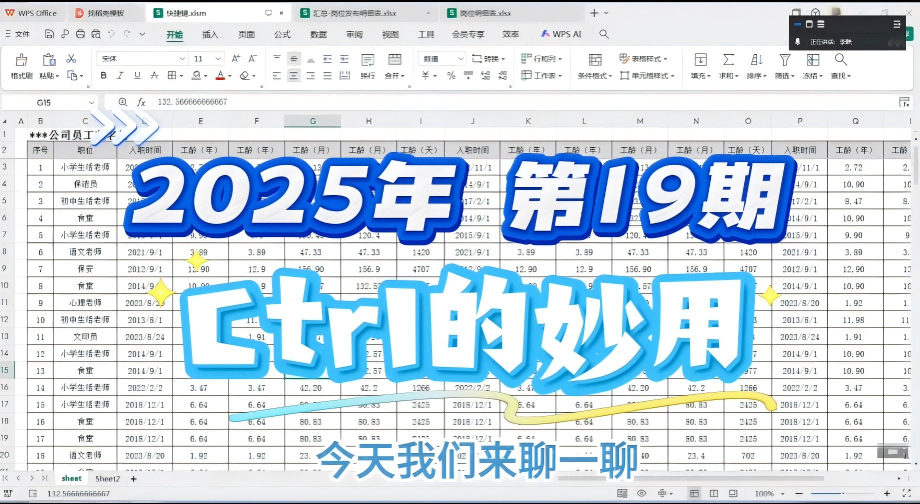Click the Name Box showing G15
920x504 pixels.
click(x=44, y=103)
